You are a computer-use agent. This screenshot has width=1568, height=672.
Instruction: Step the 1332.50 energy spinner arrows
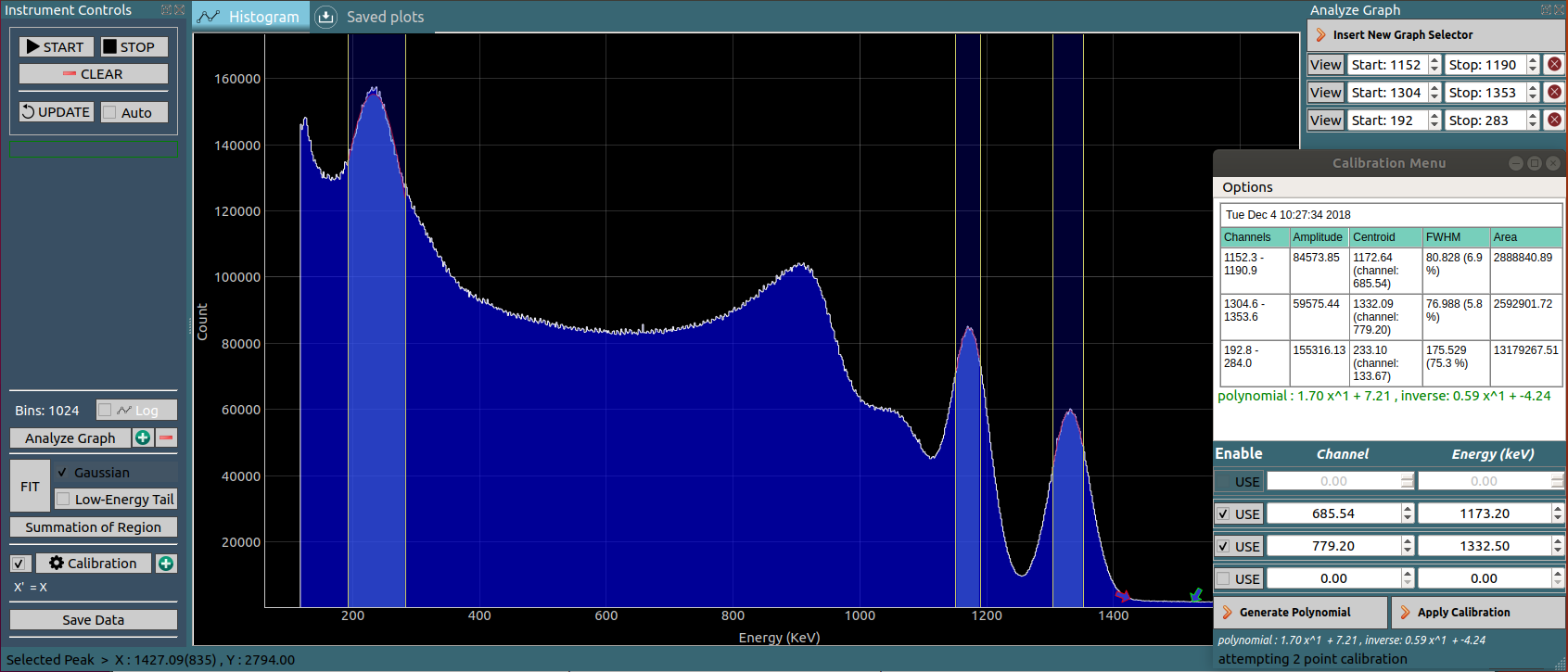(1558, 546)
